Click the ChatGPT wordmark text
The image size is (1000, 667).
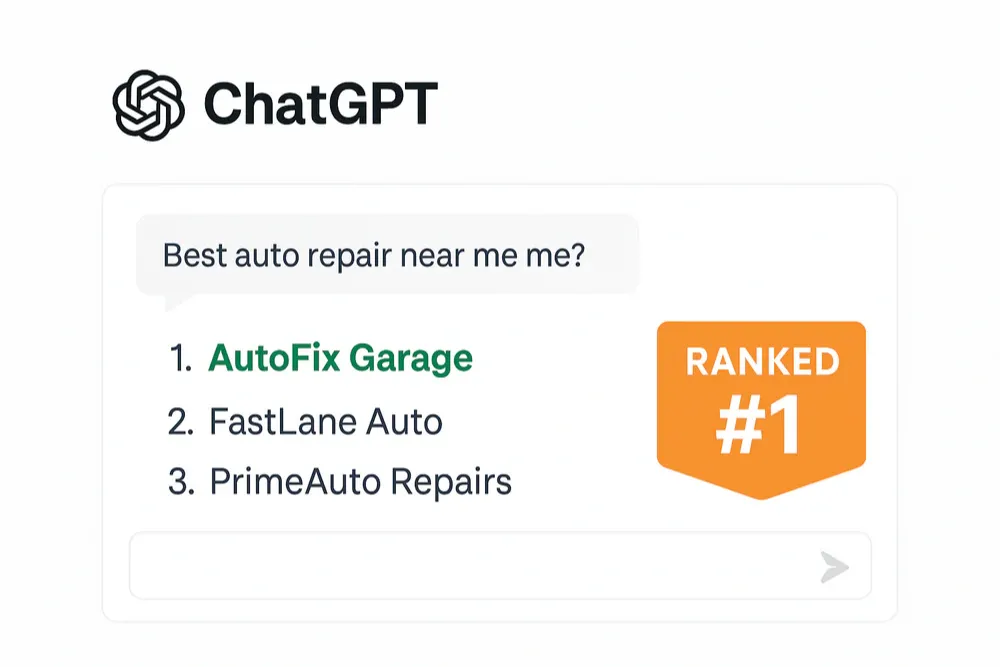click(x=321, y=104)
